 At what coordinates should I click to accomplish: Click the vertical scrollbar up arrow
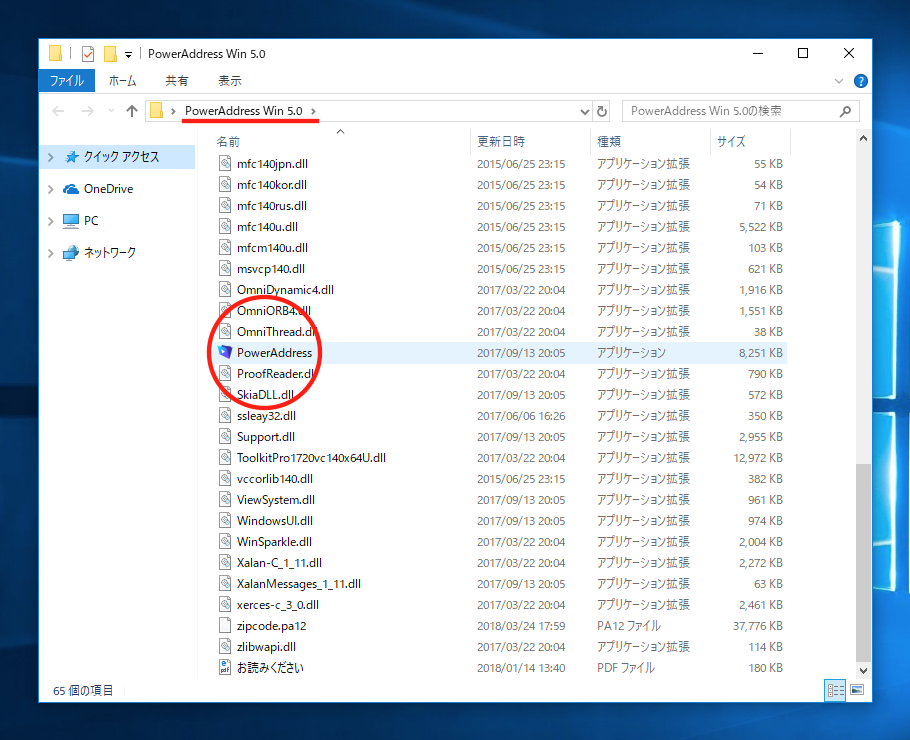[863, 138]
